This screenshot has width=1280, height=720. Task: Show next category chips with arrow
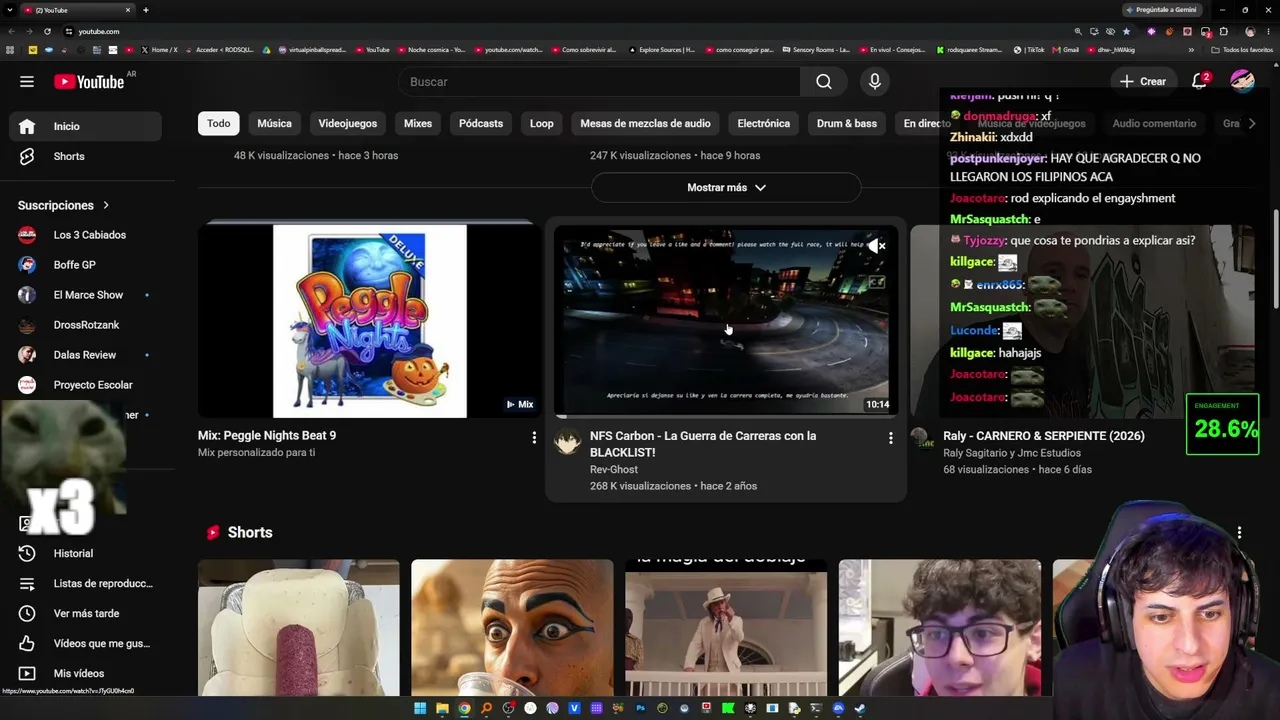point(1252,123)
